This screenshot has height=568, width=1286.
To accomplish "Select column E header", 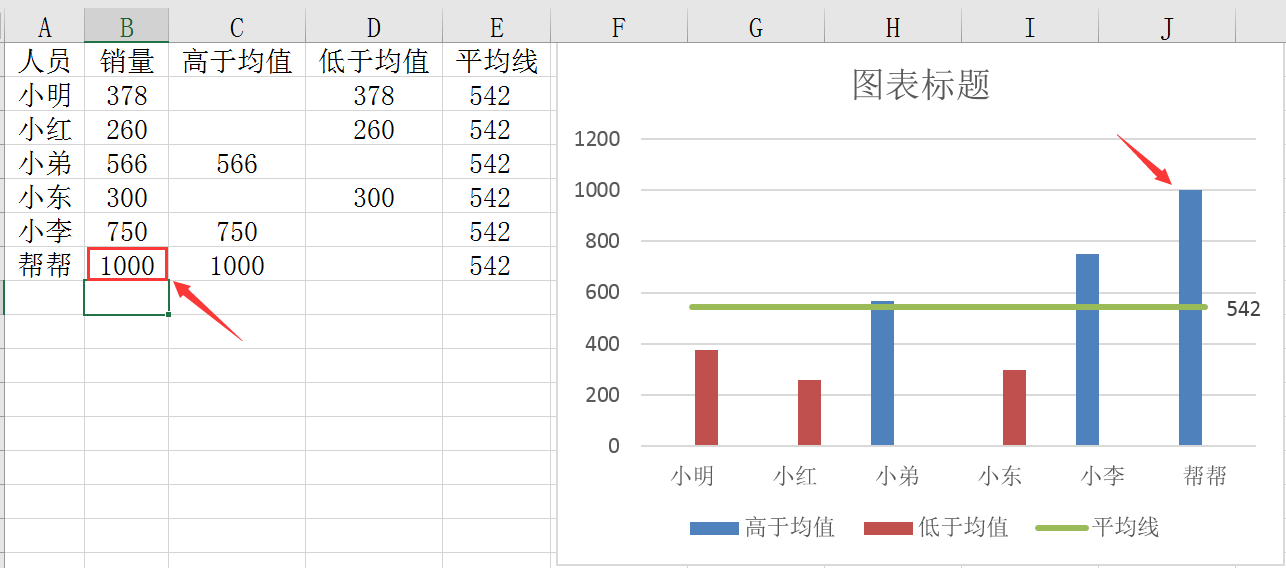I will (497, 28).
